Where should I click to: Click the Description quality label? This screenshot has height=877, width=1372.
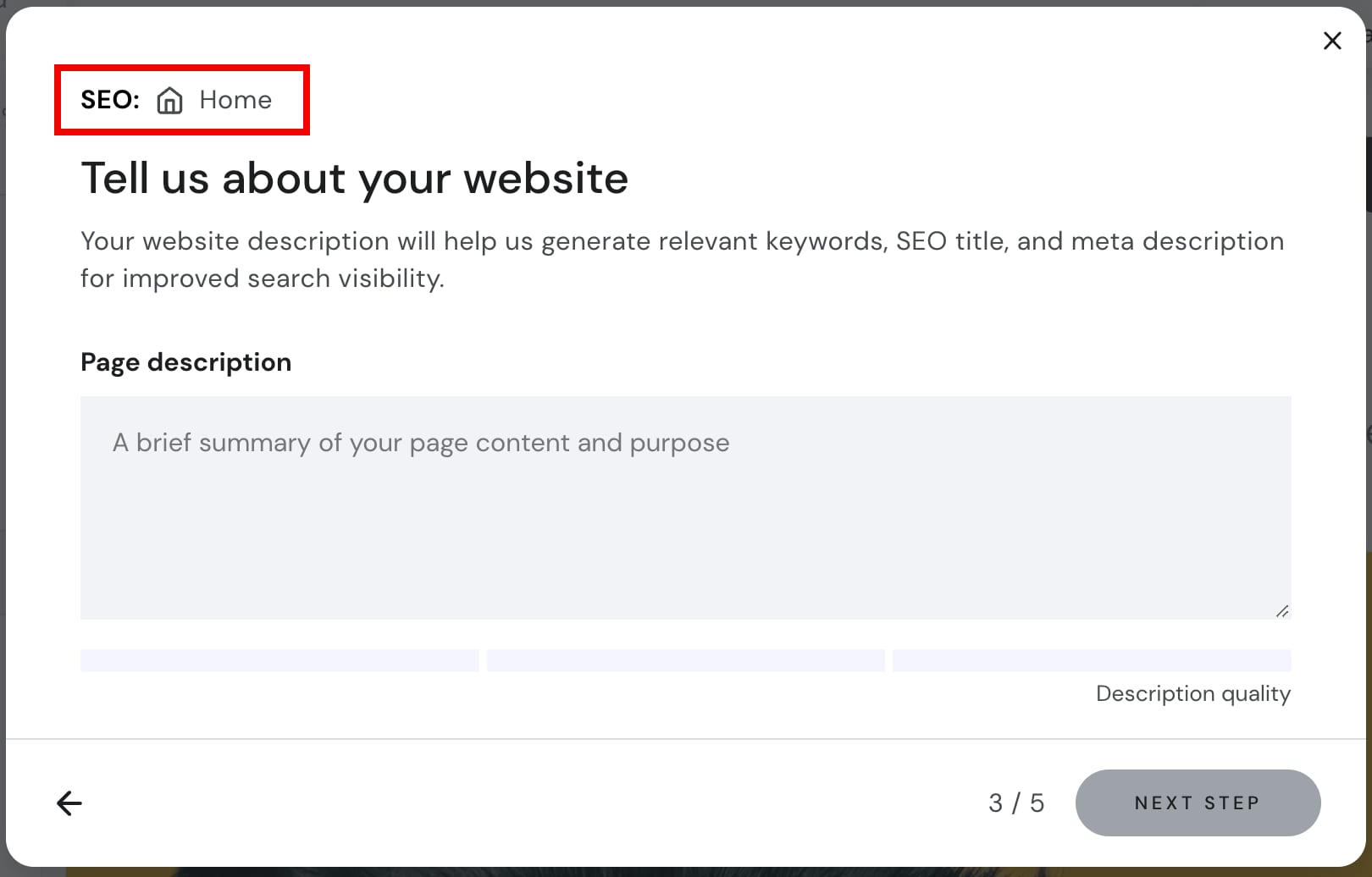pos(1192,693)
